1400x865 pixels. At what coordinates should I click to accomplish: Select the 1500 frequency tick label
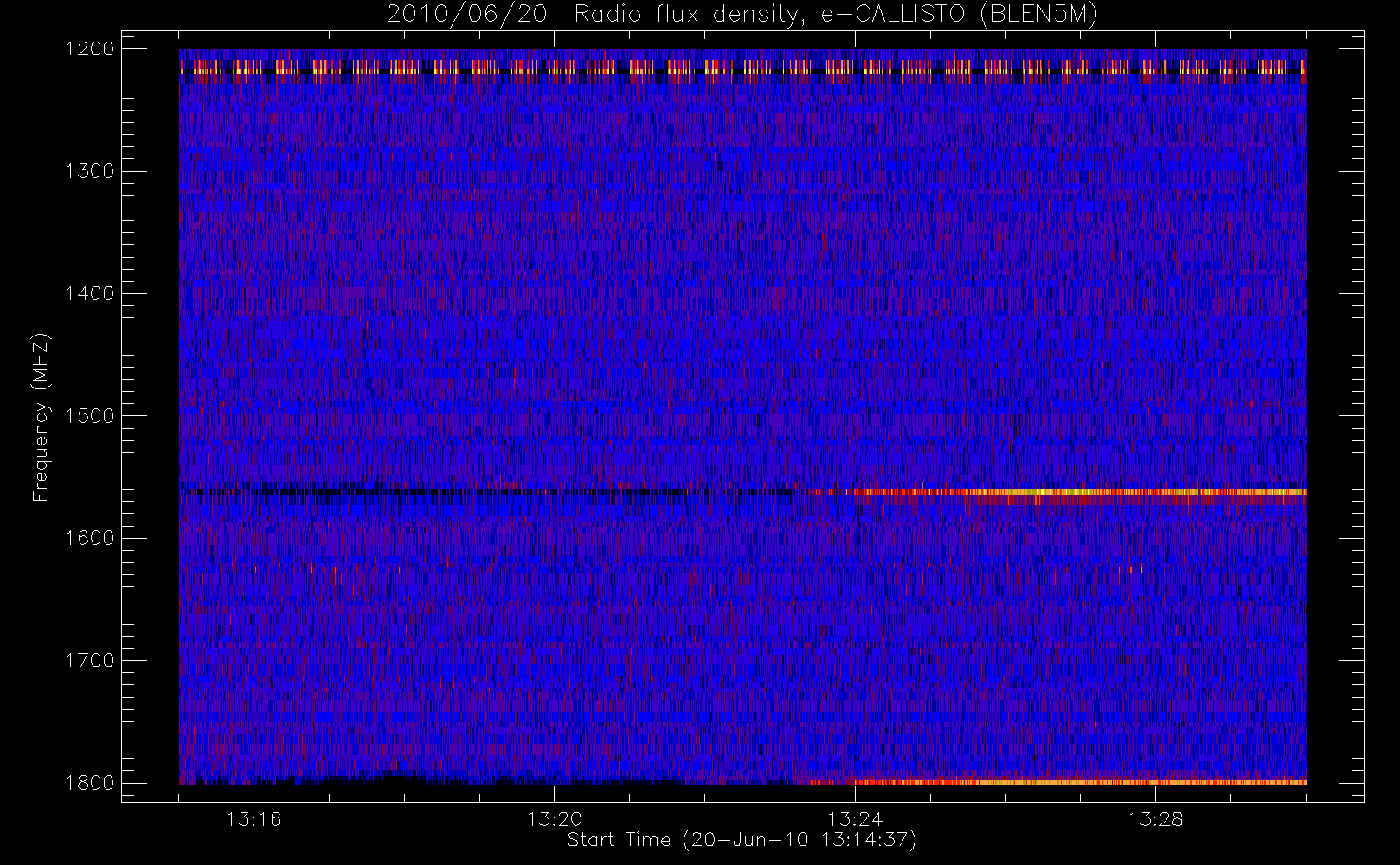90,416
